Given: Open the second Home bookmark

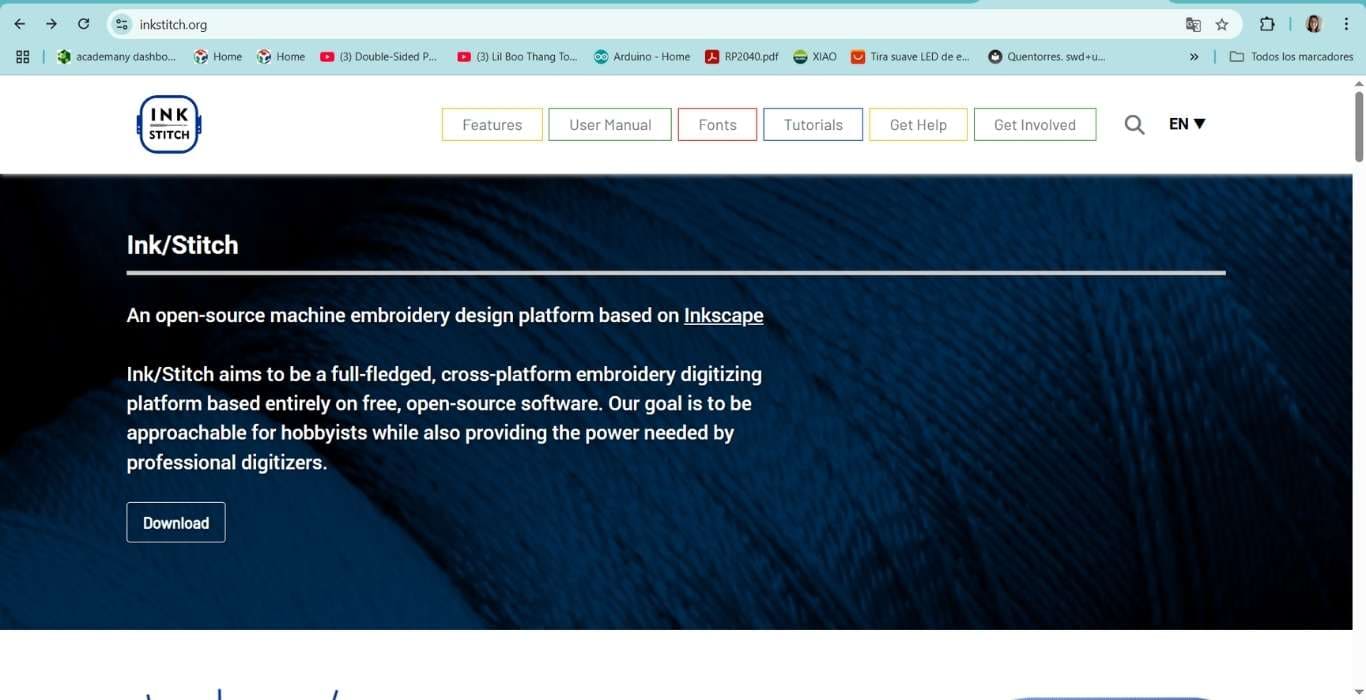Looking at the screenshot, I should coord(281,57).
